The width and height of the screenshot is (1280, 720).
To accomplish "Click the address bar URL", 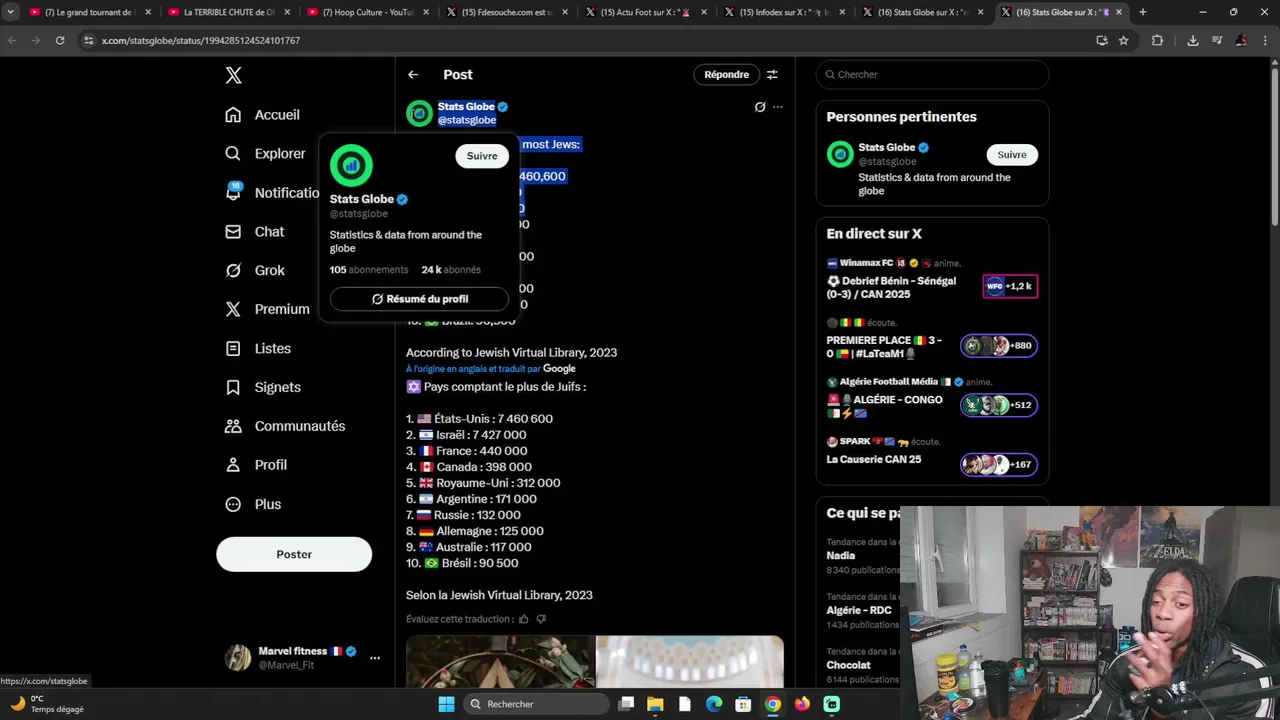I will (x=201, y=41).
